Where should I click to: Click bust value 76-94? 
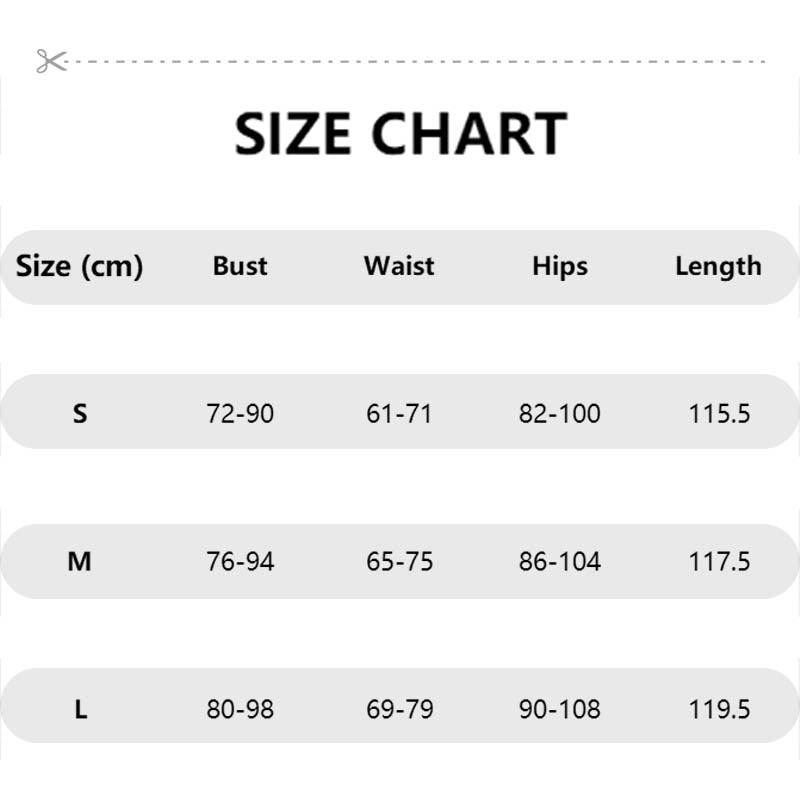pyautogui.click(x=240, y=562)
